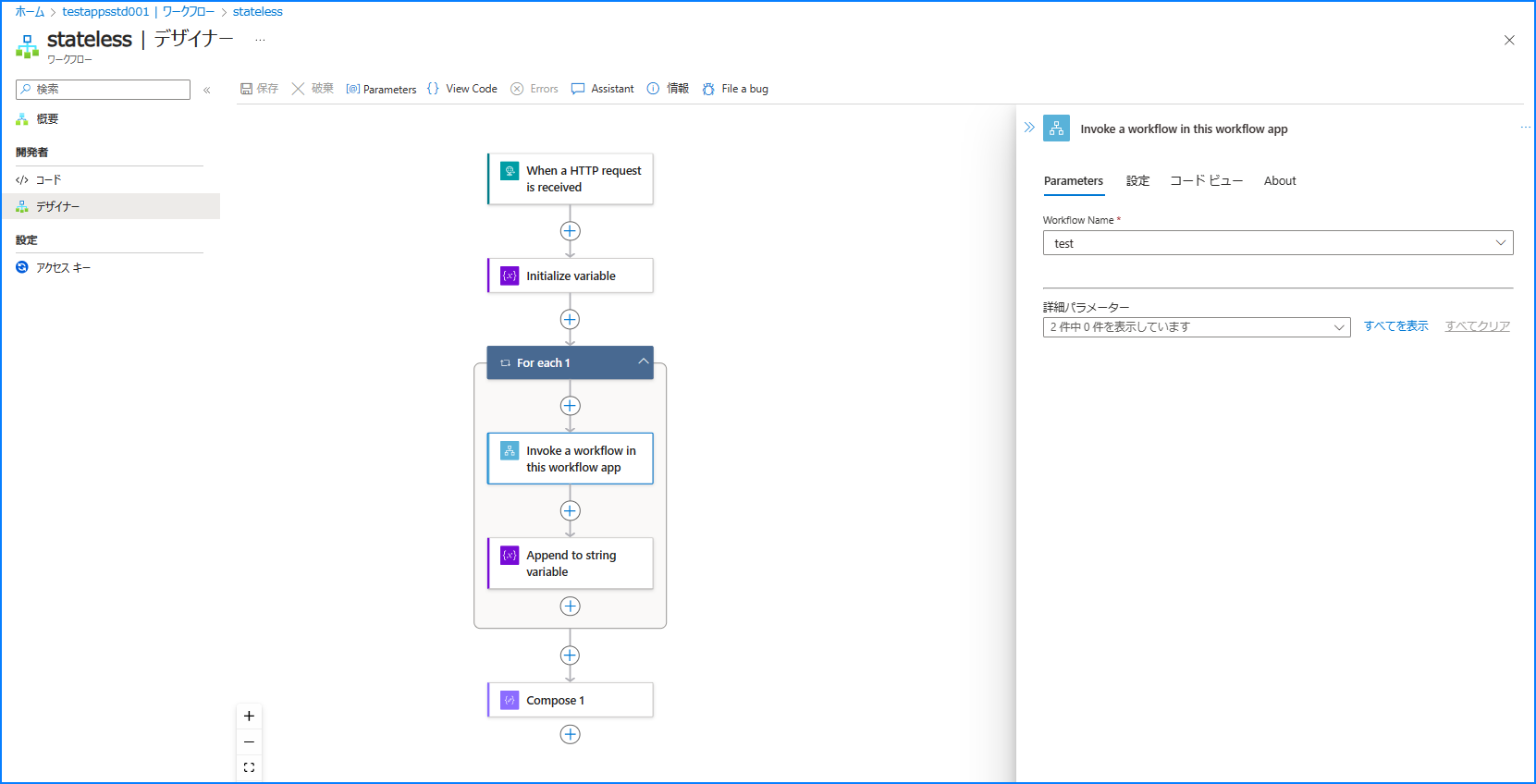Open the Workflow Name dropdown
The image size is (1536, 784).
pos(1278,243)
